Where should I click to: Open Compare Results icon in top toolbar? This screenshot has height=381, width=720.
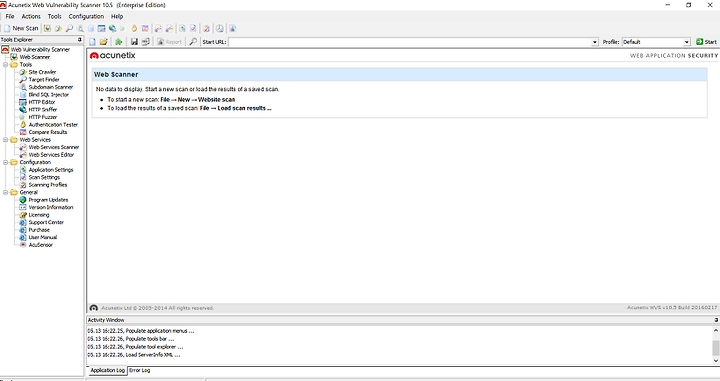pyautogui.click(x=145, y=28)
